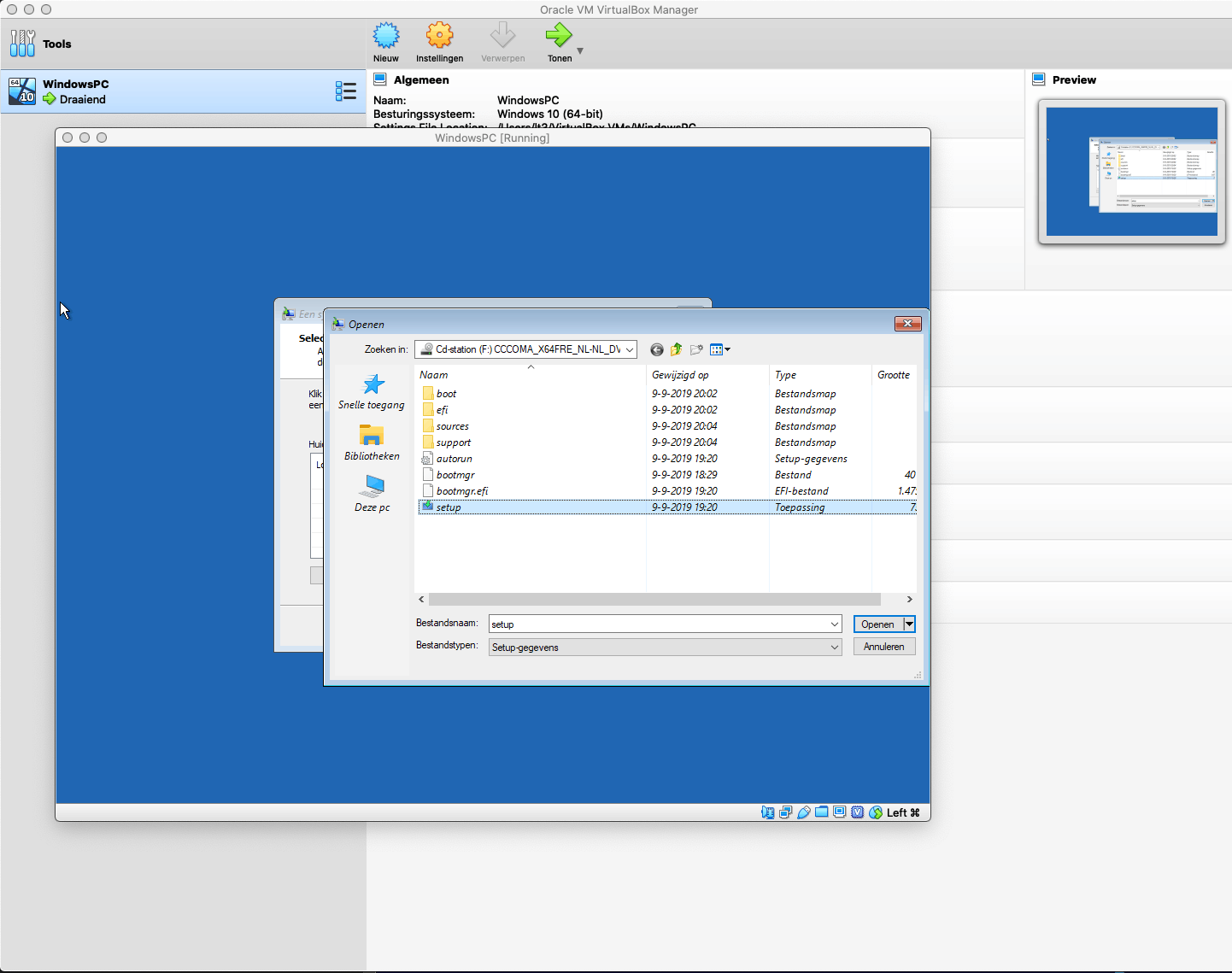
Task: Click the USB status icon in VM status bar
Action: [803, 812]
